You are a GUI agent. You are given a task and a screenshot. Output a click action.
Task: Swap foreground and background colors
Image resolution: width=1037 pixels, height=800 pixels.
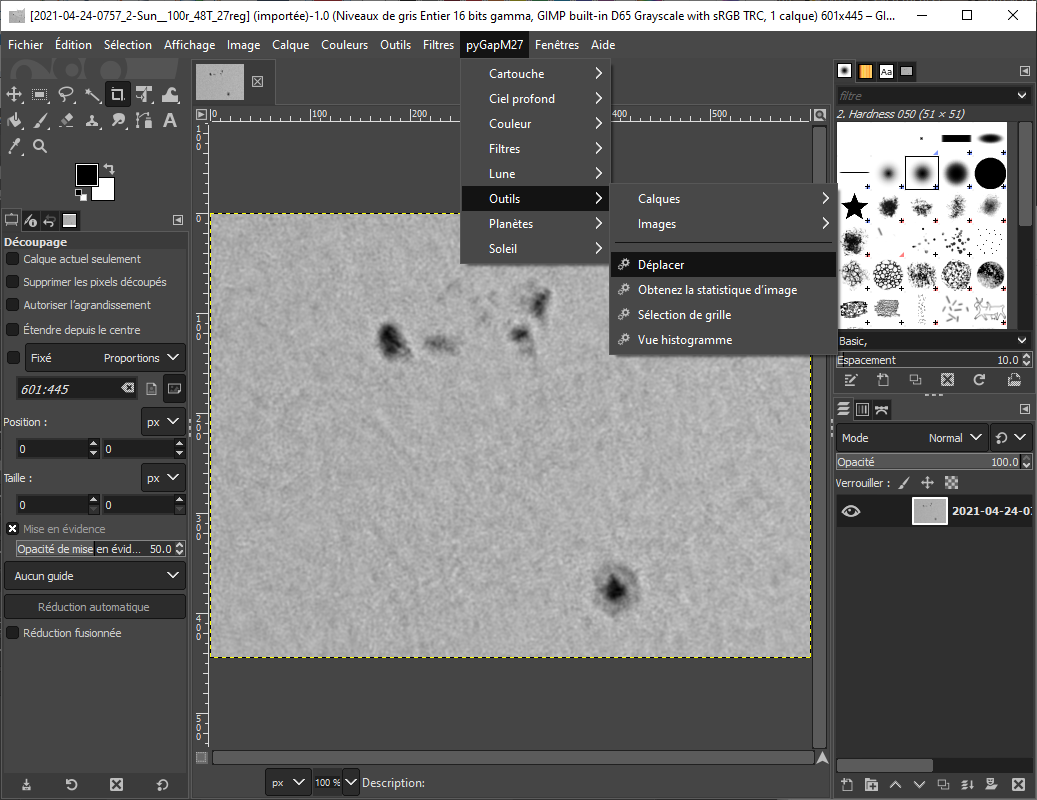coord(109,169)
